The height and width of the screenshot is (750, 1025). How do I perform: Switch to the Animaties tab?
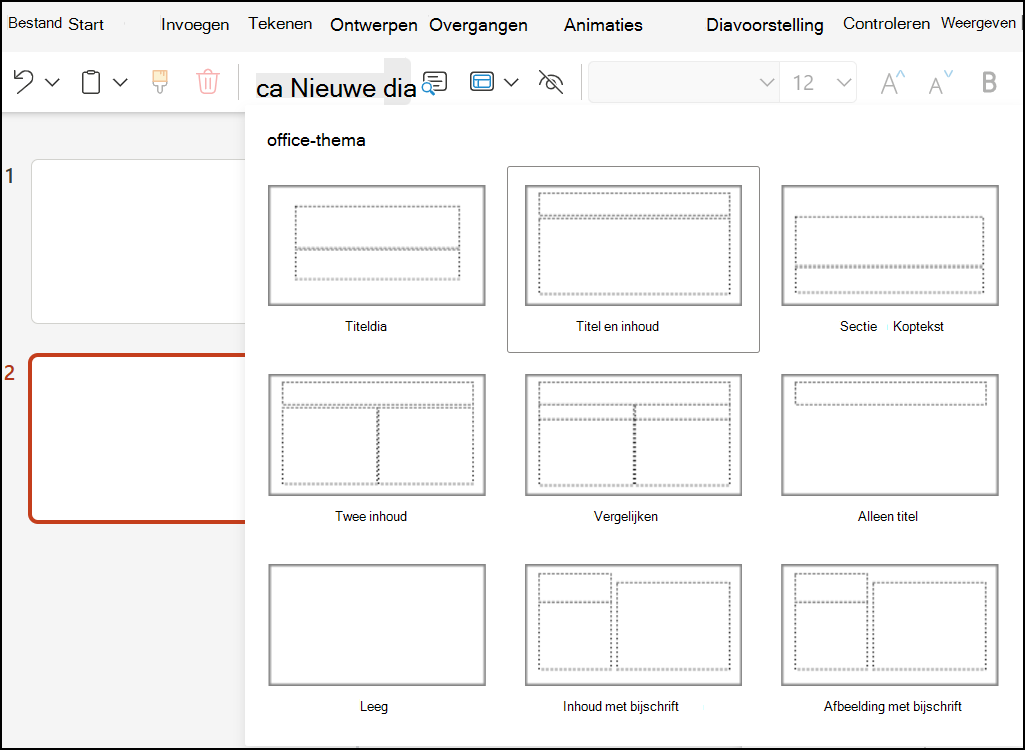pos(603,25)
